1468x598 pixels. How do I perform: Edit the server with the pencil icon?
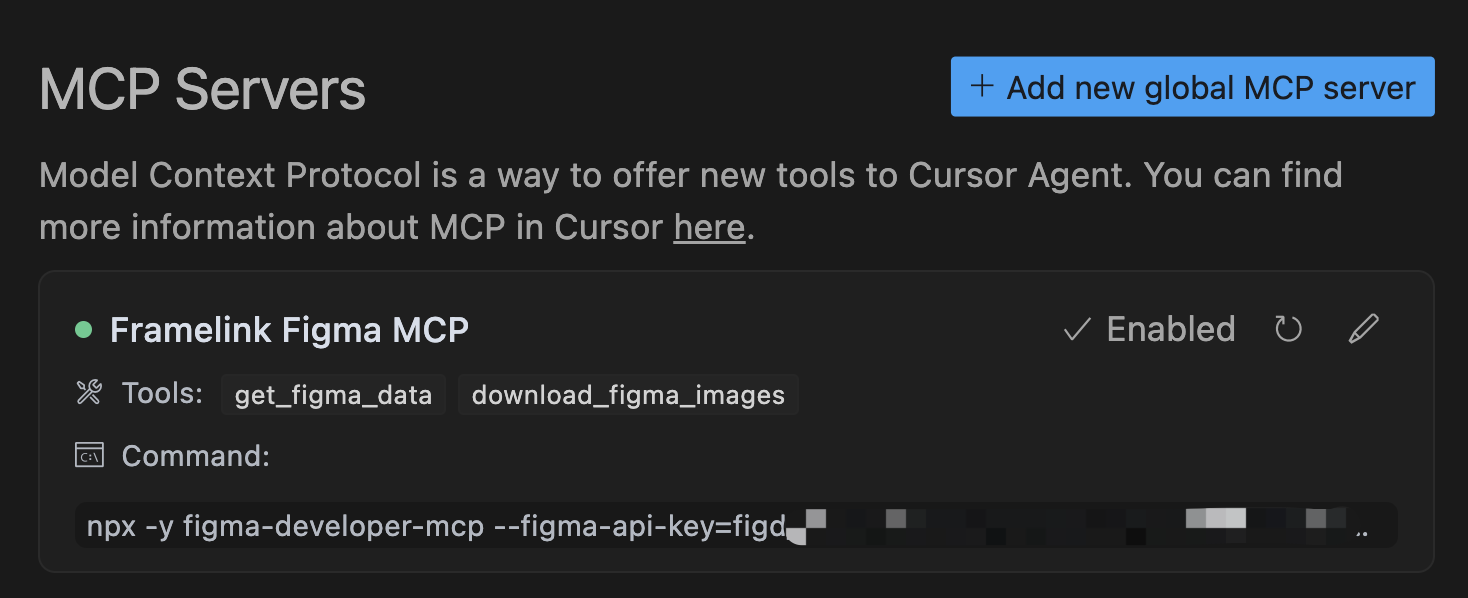pos(1363,329)
